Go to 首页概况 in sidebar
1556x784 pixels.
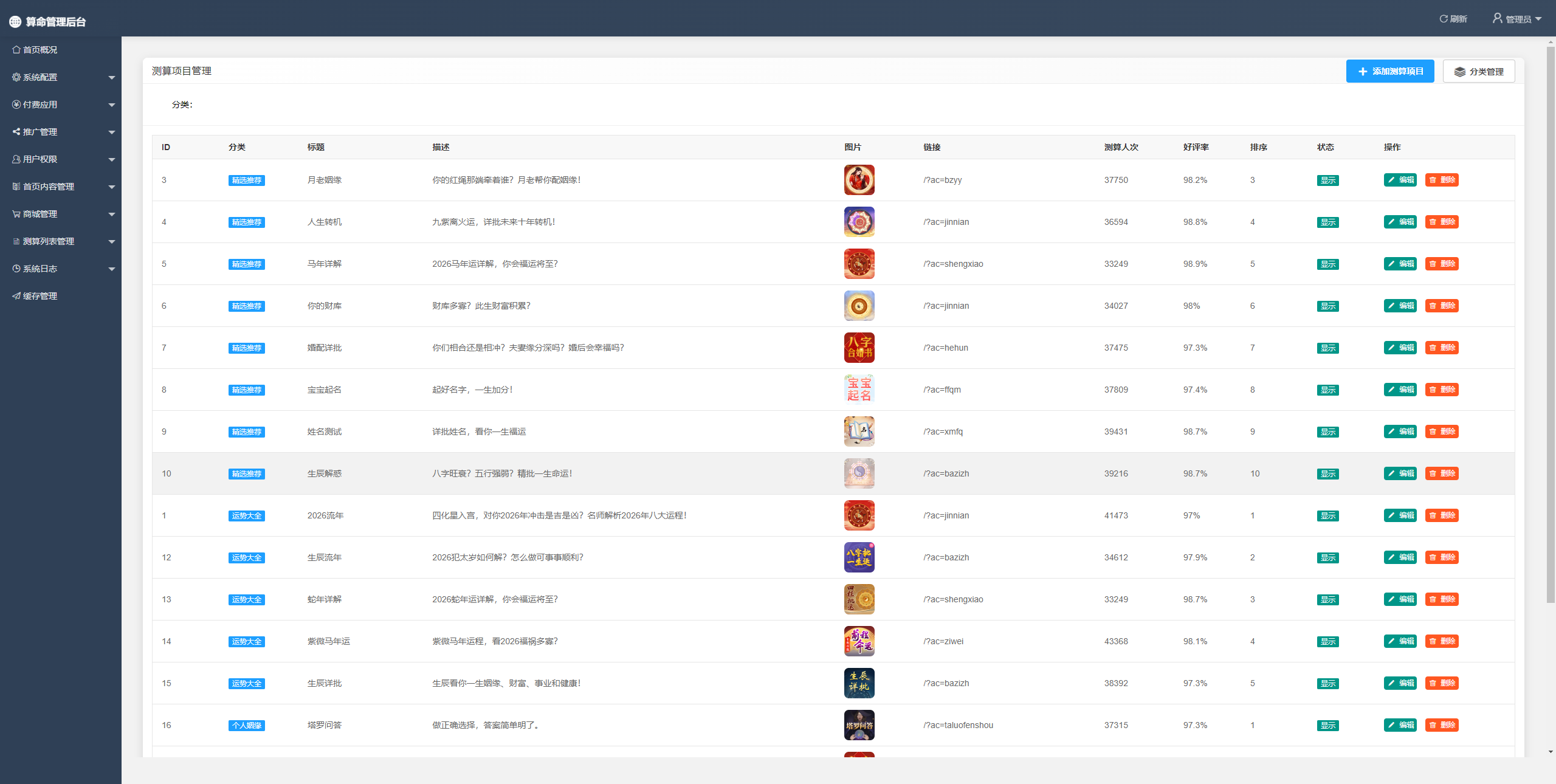point(40,50)
